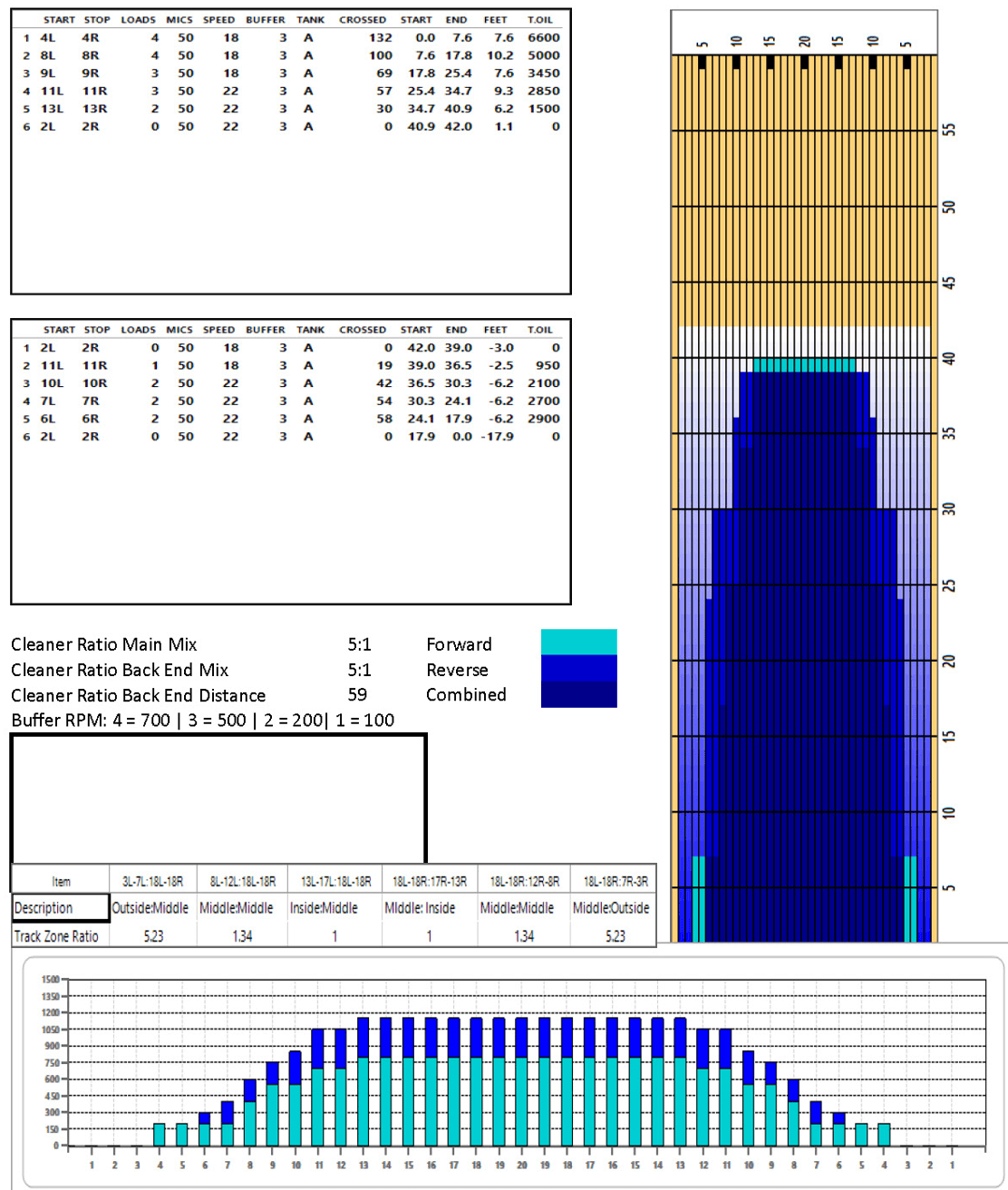Click the board 20 bar in bar chart

pos(522,1081)
